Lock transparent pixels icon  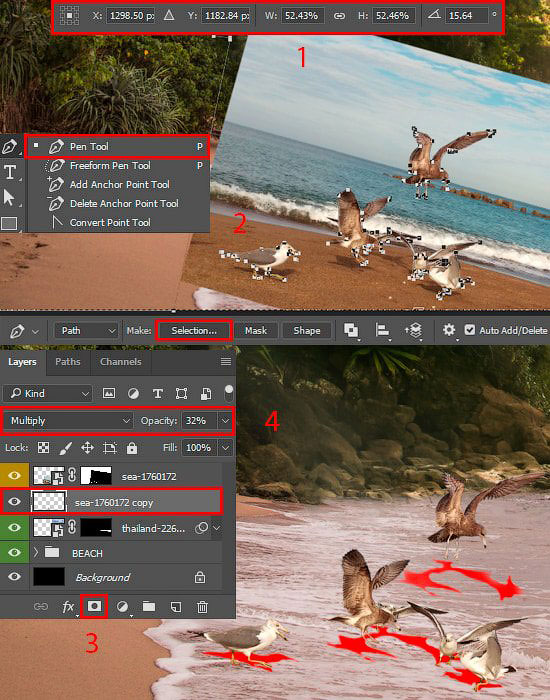(43, 448)
